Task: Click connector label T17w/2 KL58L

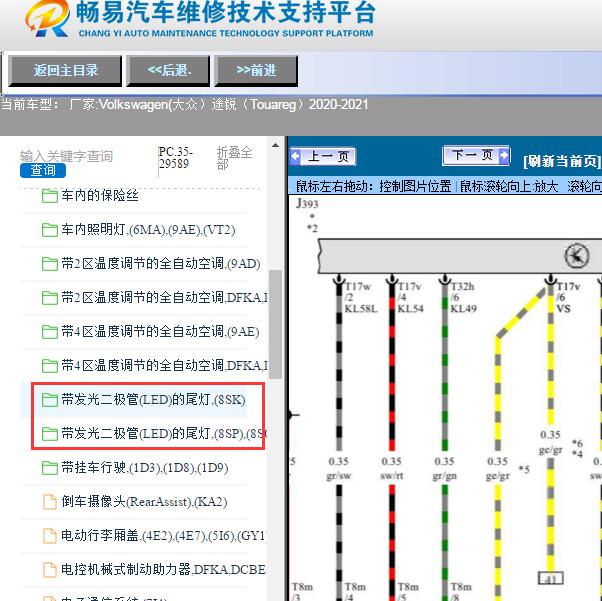Action: (x=360, y=298)
